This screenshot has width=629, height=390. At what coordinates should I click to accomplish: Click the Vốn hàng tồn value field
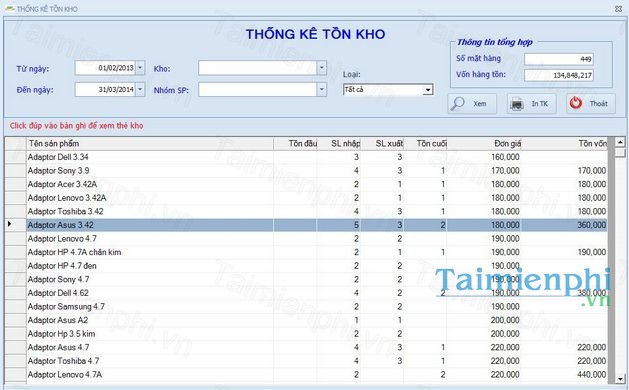pyautogui.click(x=559, y=75)
